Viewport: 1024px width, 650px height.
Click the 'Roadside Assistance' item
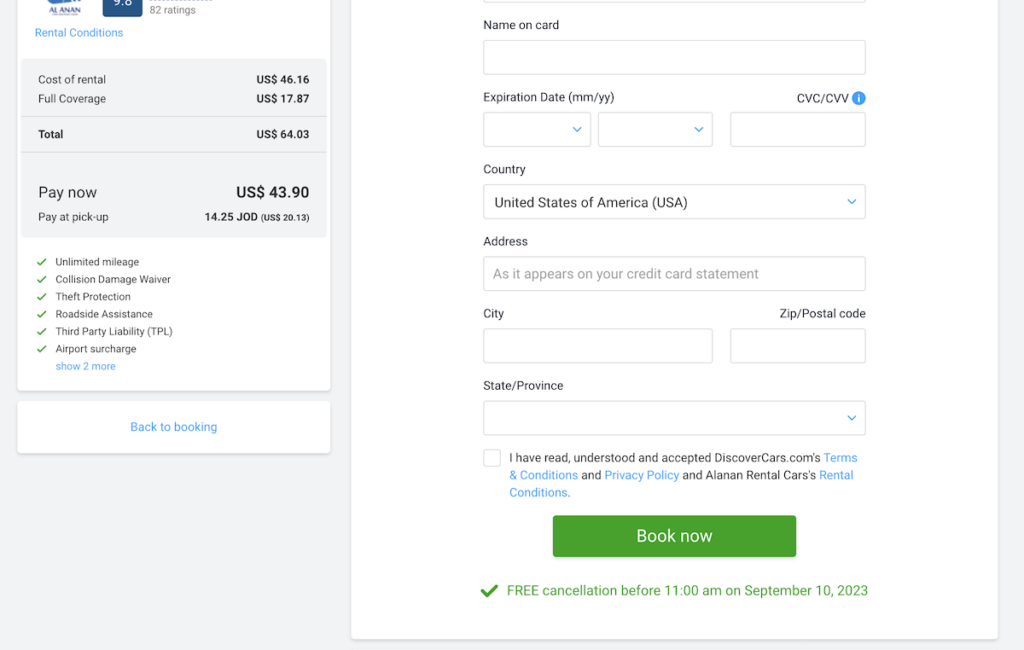click(104, 314)
